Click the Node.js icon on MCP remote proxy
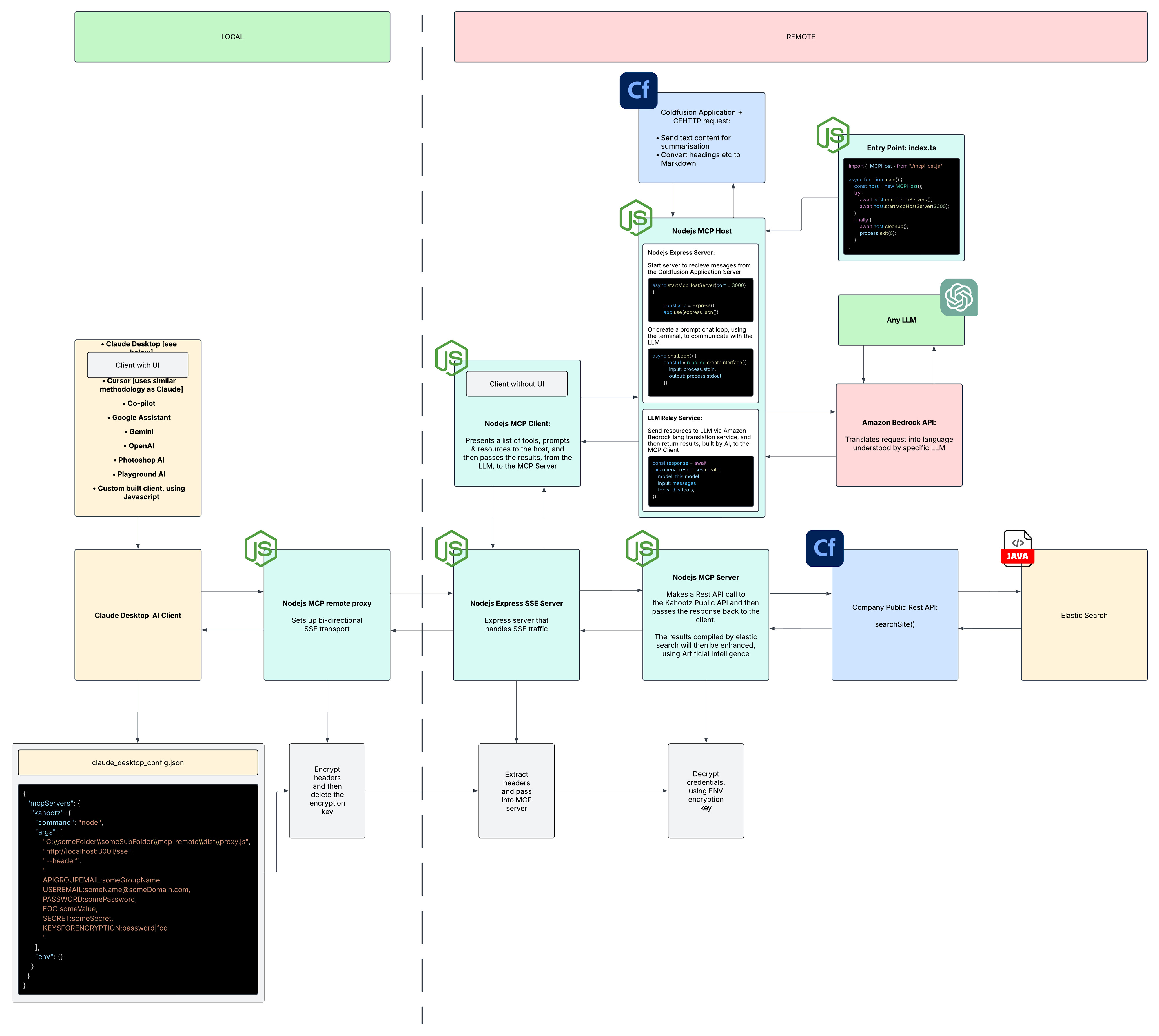1159x1036 pixels. 261,548
